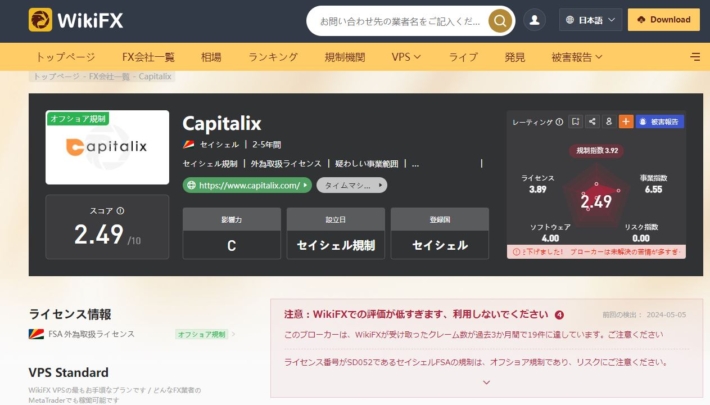Click the レーティング info icon

coord(559,122)
